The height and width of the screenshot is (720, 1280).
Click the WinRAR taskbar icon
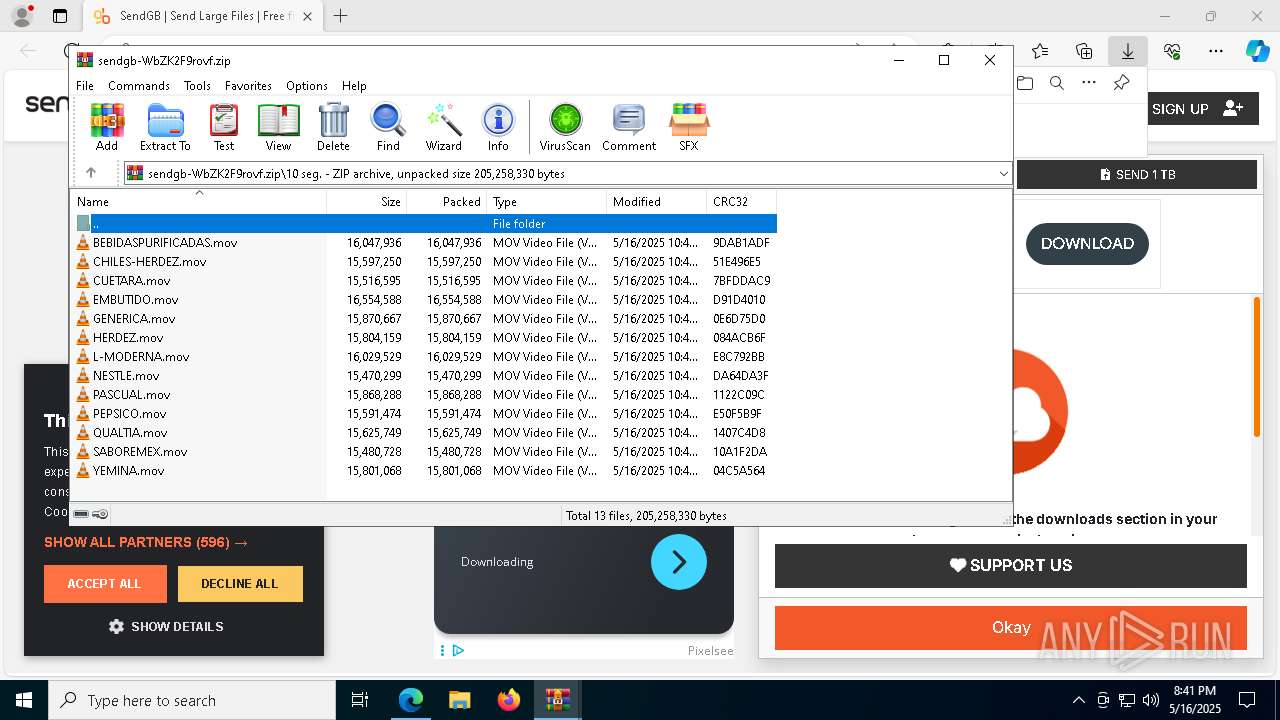[558, 700]
